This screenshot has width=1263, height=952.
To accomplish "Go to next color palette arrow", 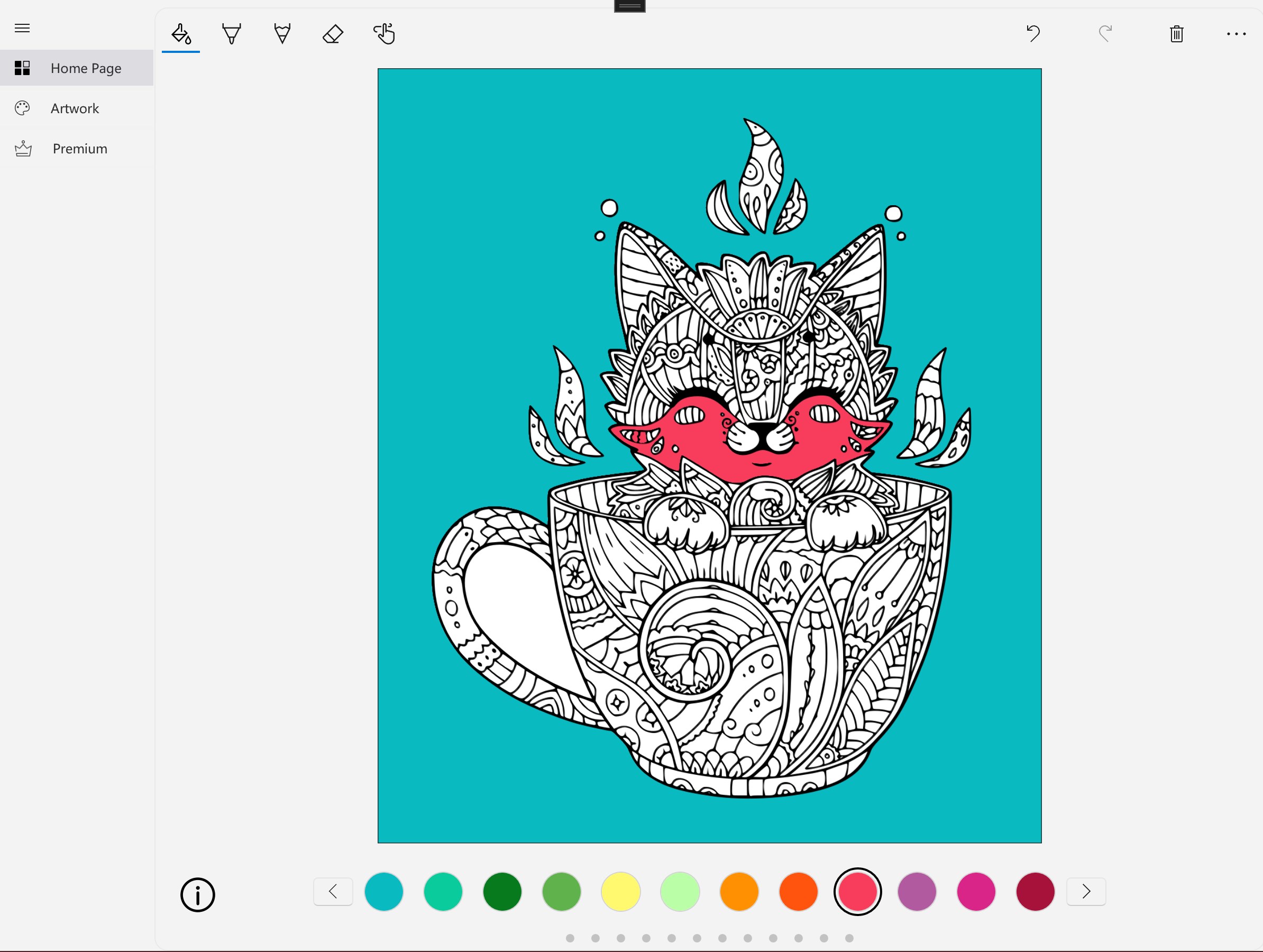I will click(x=1086, y=892).
